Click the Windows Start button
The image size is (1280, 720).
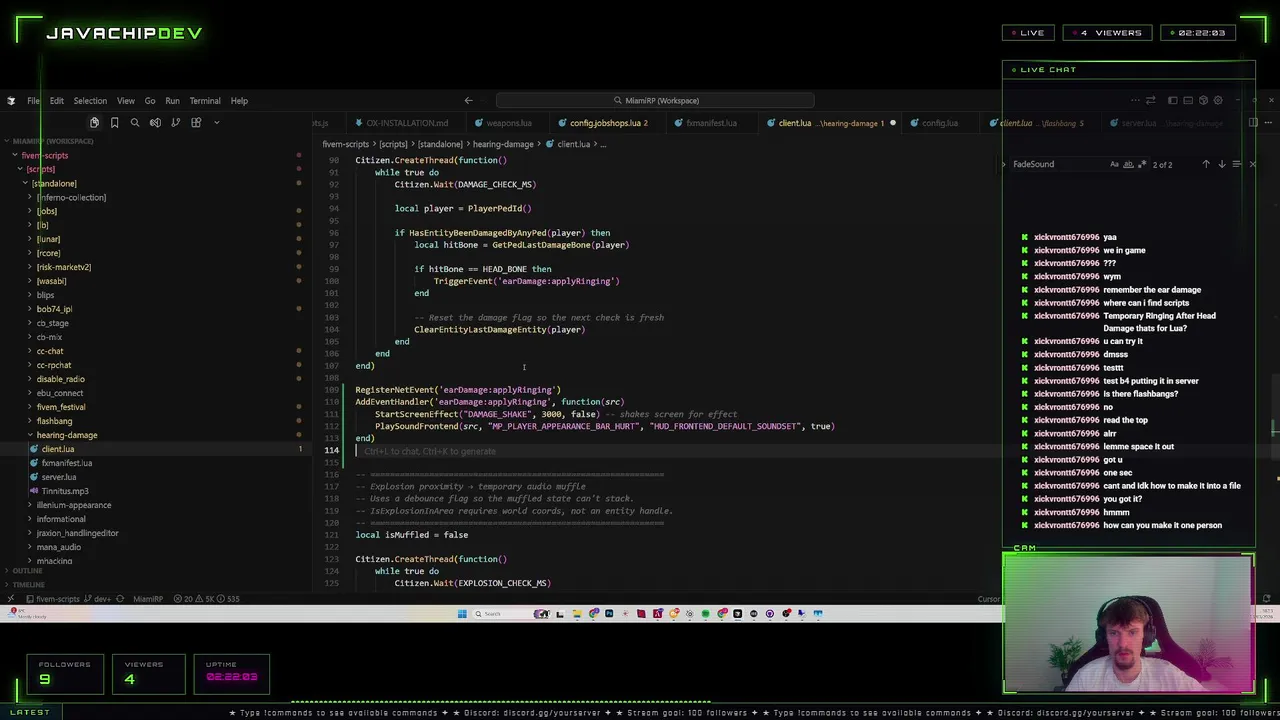462,614
